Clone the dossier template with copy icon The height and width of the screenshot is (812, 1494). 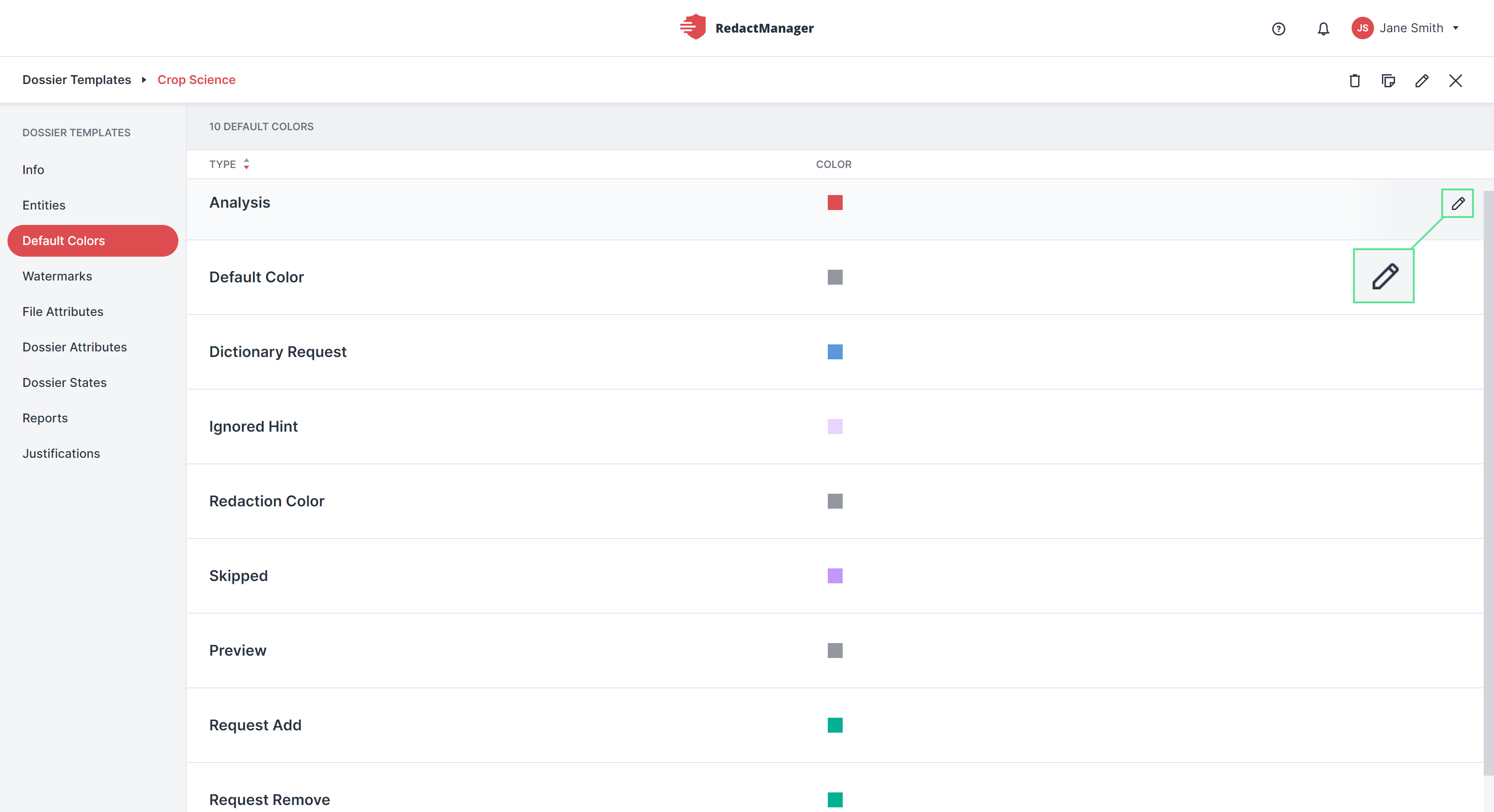pos(1388,81)
